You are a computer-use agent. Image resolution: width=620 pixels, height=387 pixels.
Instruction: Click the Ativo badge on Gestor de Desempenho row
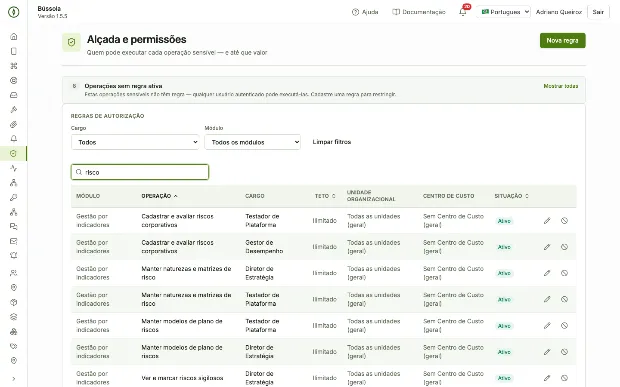click(x=504, y=247)
